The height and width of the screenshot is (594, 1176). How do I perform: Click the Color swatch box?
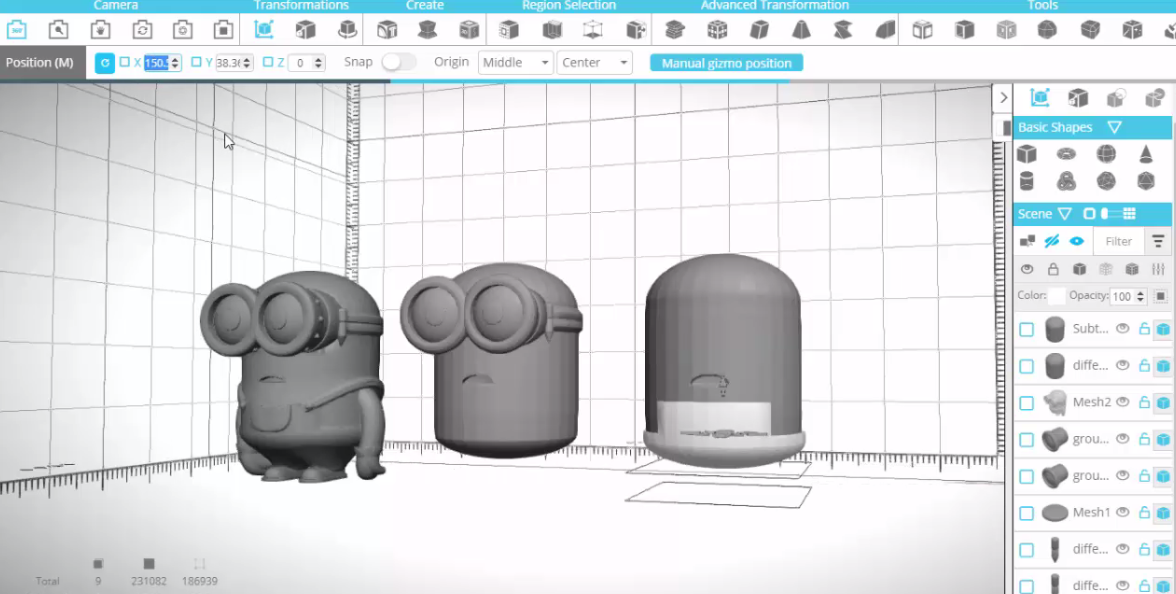click(1057, 296)
